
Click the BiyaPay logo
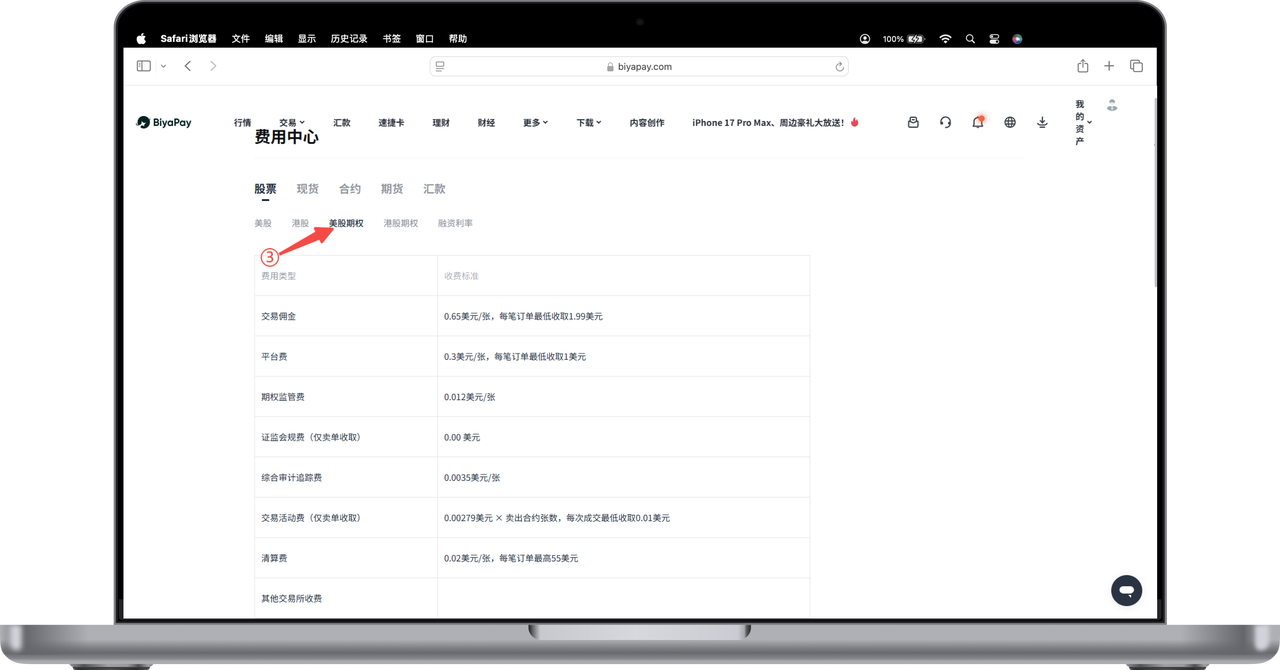(x=164, y=122)
